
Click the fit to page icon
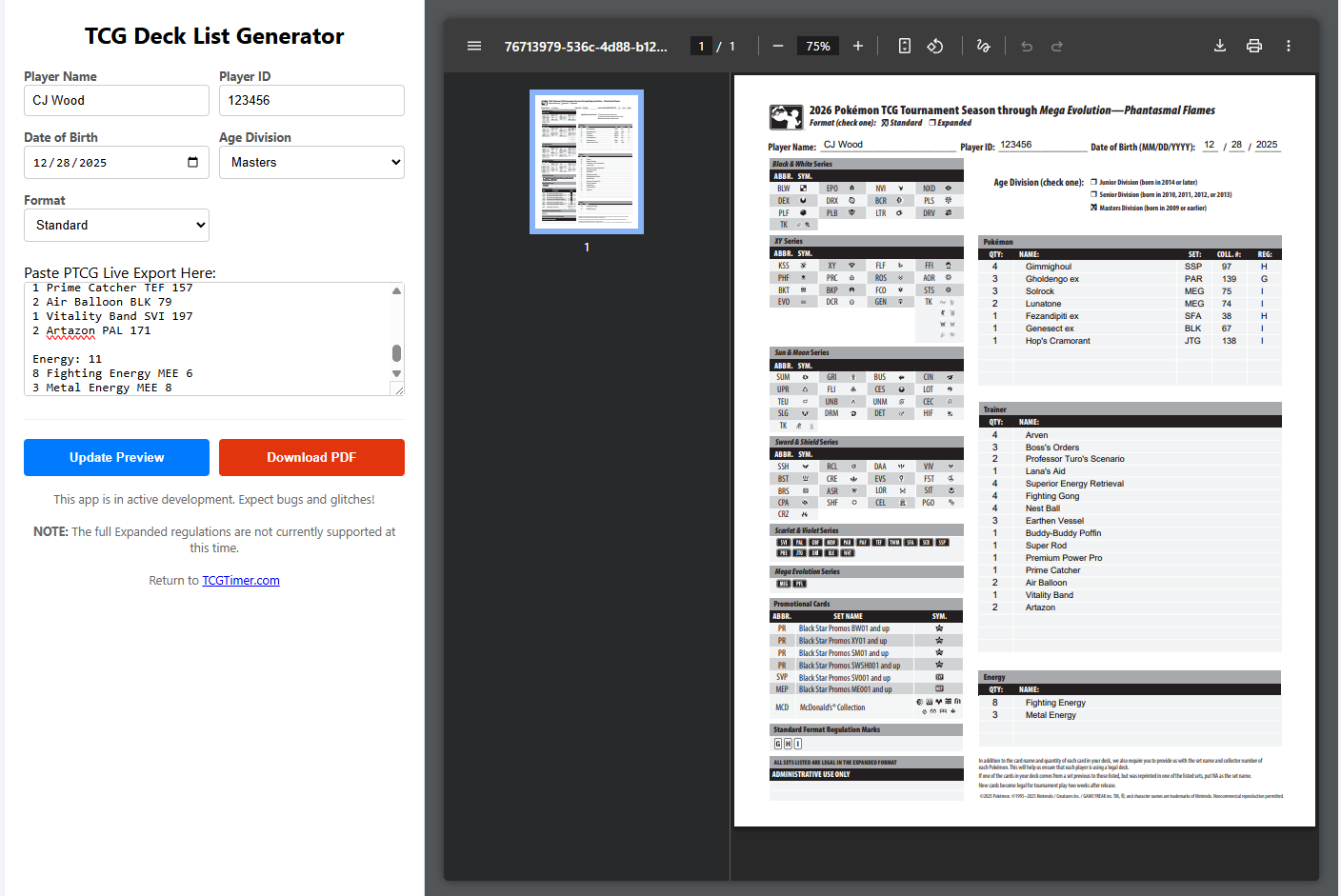coord(905,46)
